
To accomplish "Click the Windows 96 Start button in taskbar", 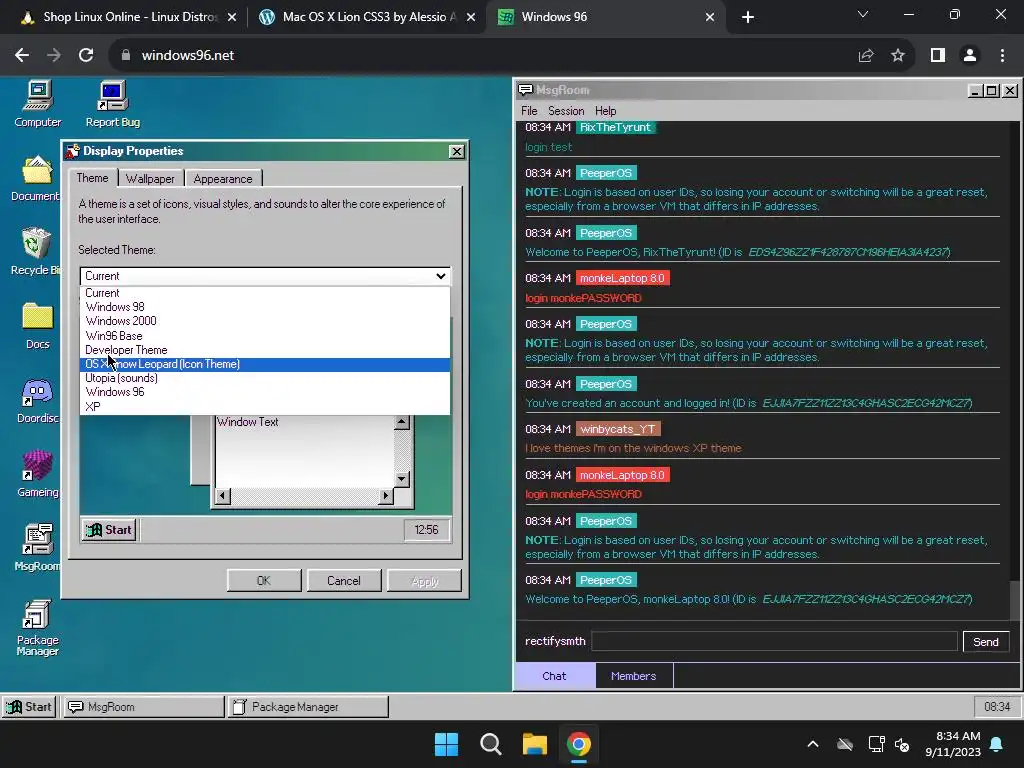I will [x=29, y=707].
